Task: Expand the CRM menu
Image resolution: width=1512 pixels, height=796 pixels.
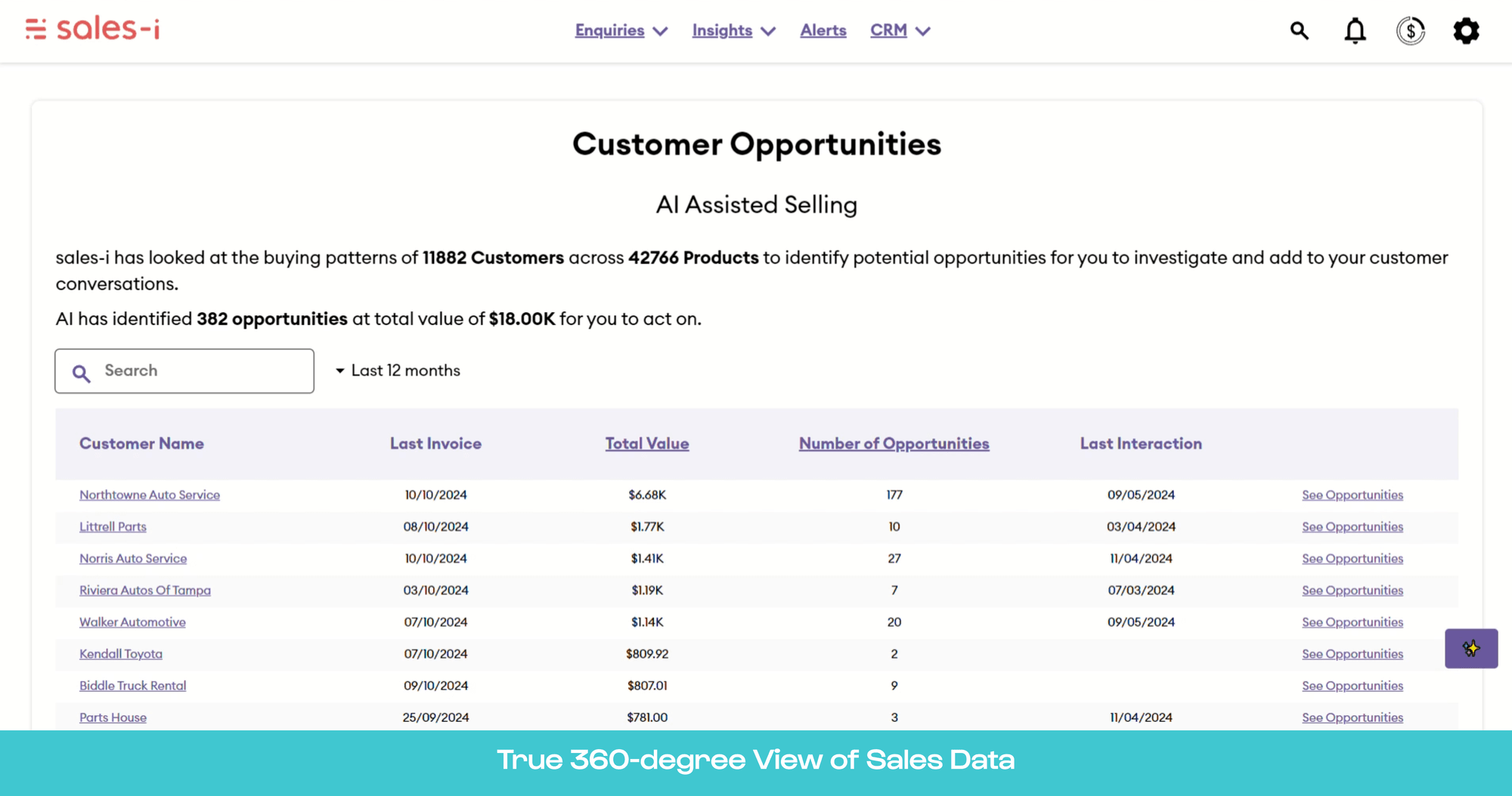Action: (900, 30)
